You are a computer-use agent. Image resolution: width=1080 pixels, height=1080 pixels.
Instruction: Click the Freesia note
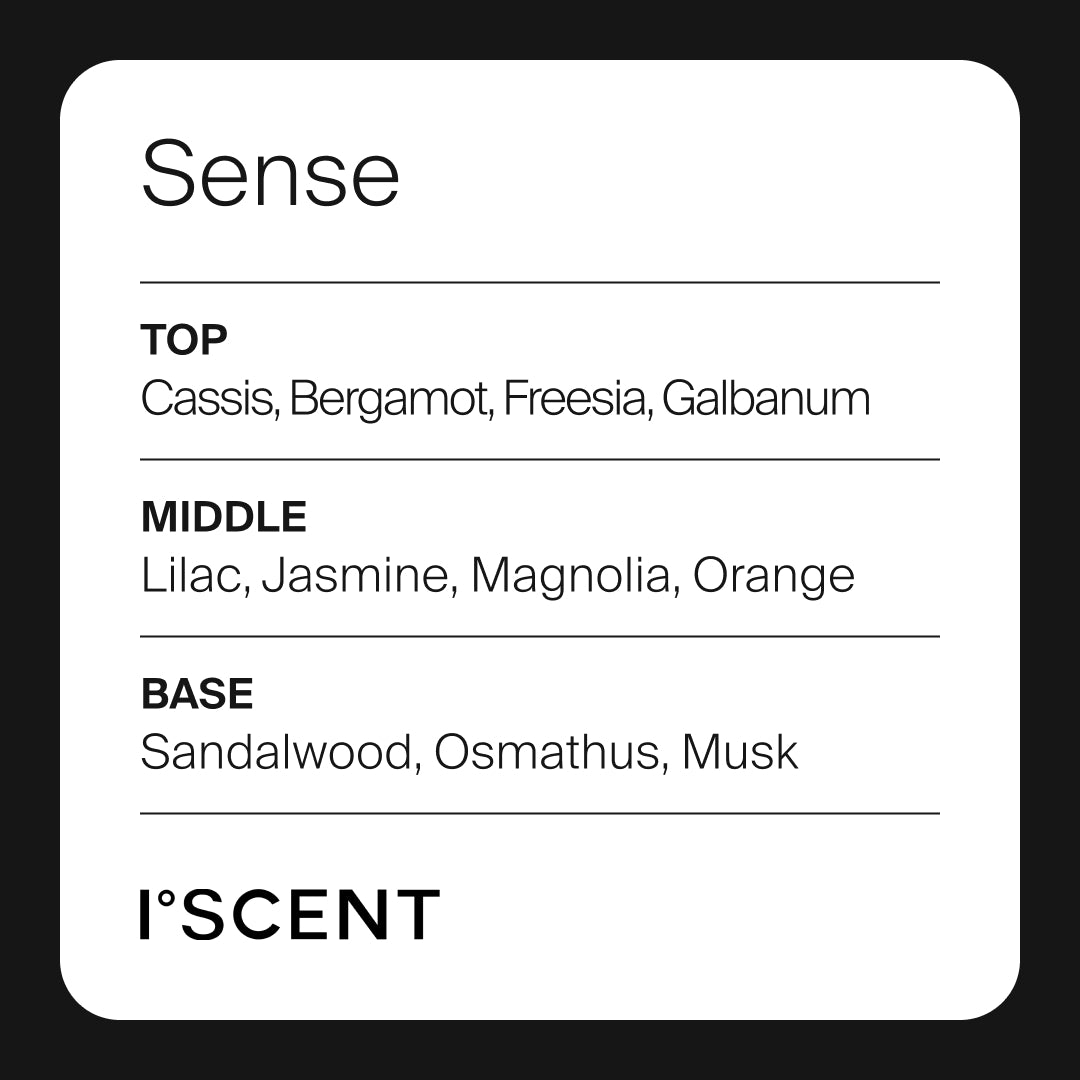point(575,399)
